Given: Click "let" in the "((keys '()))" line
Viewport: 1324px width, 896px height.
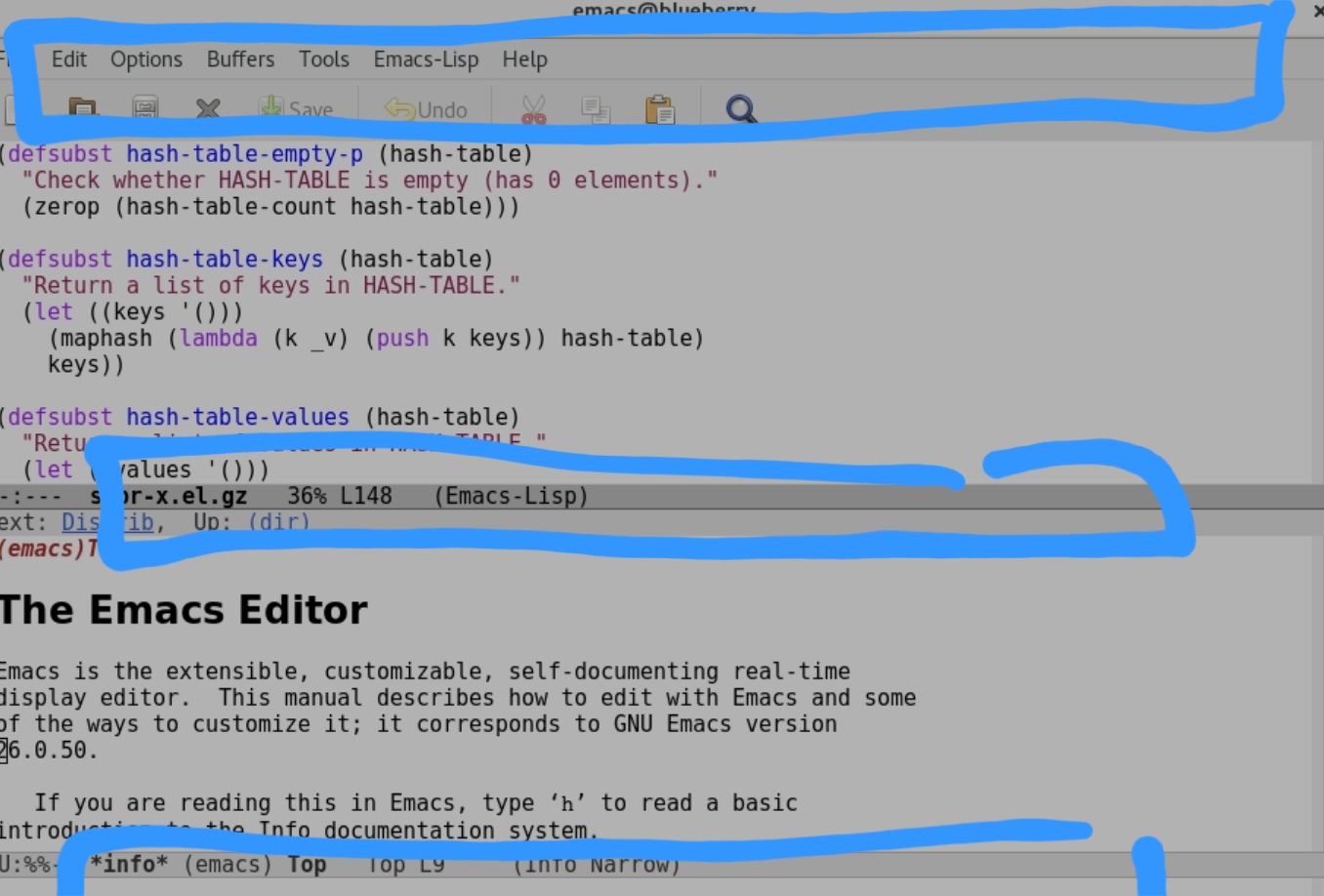Looking at the screenshot, I should pos(54,312).
